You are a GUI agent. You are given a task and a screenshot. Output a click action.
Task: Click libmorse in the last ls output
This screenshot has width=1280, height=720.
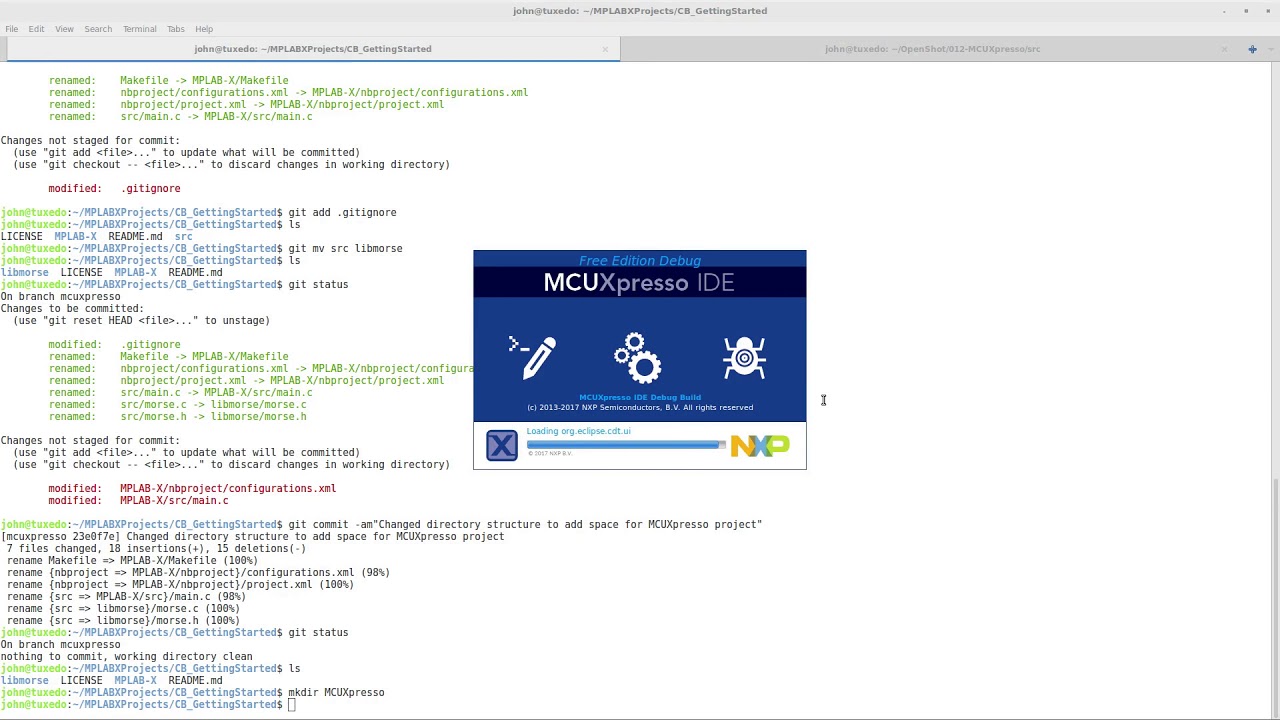tap(24, 680)
